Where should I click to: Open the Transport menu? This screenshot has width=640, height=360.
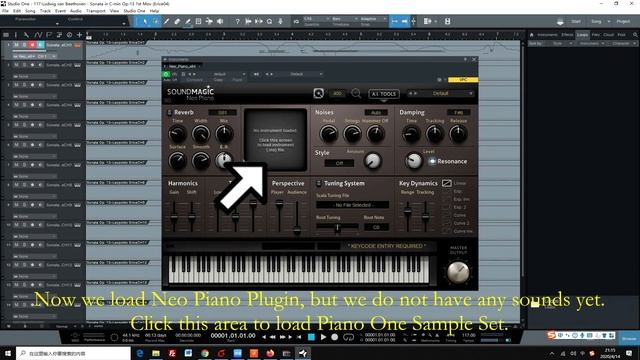click(96, 11)
